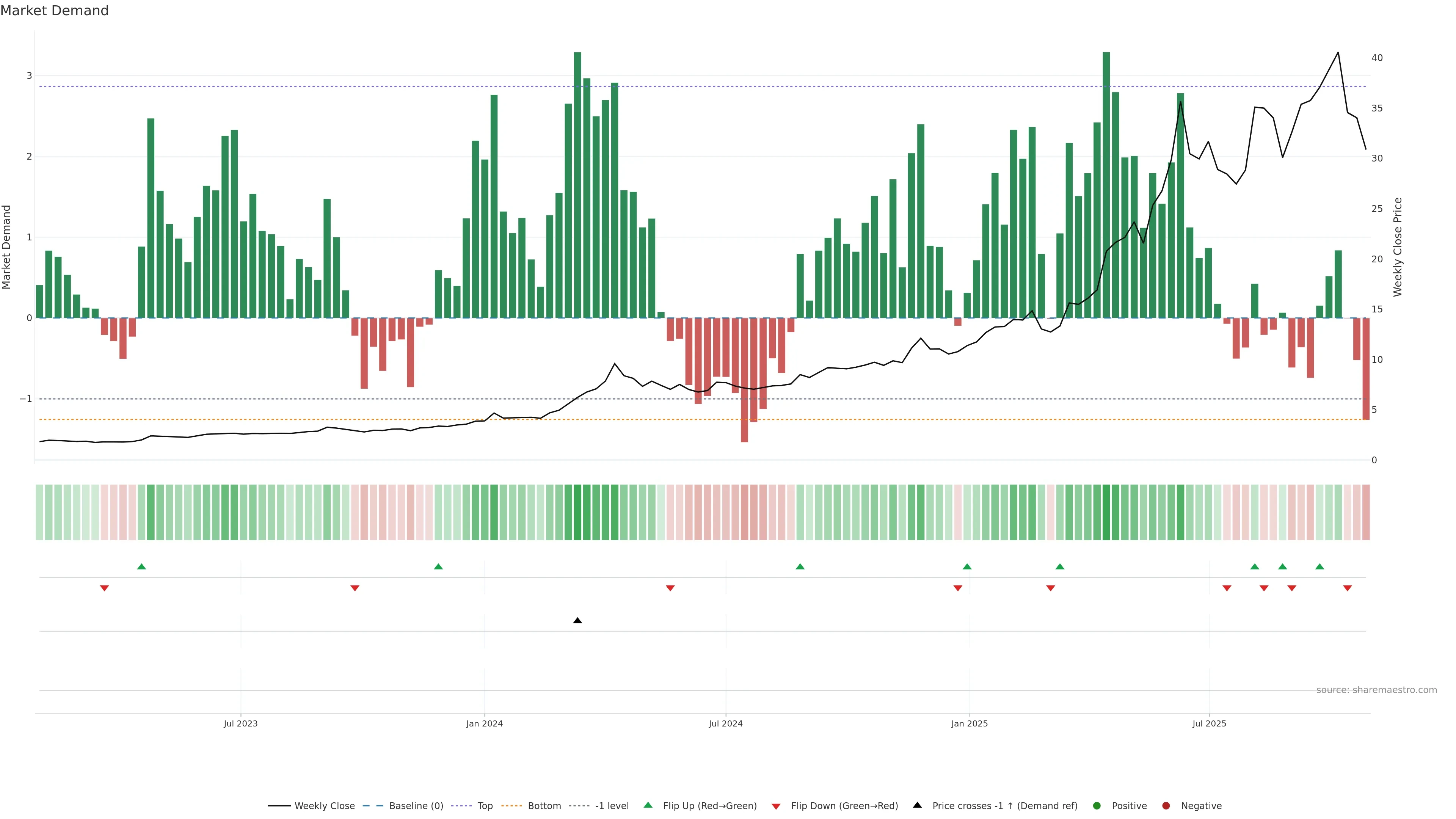Viewport: 1456px width, 819px height.
Task: Click the green Flip Up triangle in legend
Action: point(648,805)
